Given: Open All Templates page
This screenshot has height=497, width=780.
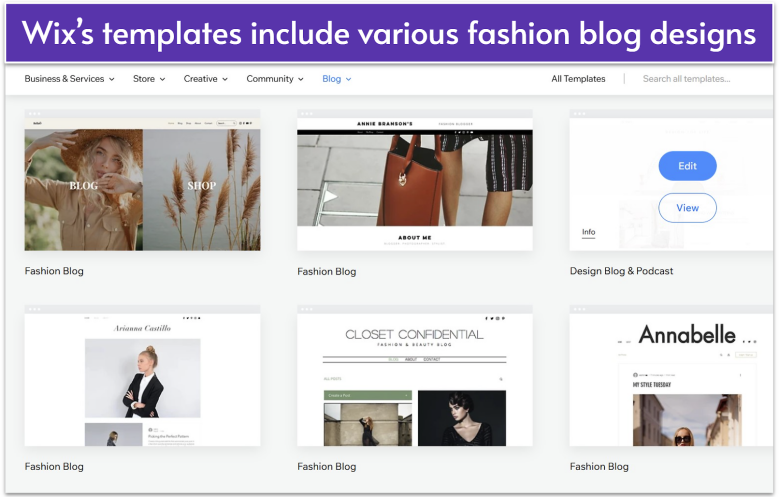Looking at the screenshot, I should pyautogui.click(x=578, y=79).
